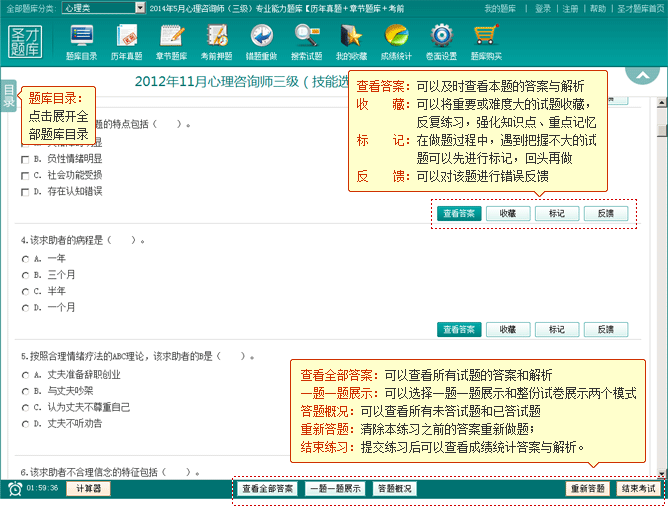The height and width of the screenshot is (506, 668).
Task: Open the 计算器 calculator button
Action: (x=90, y=489)
